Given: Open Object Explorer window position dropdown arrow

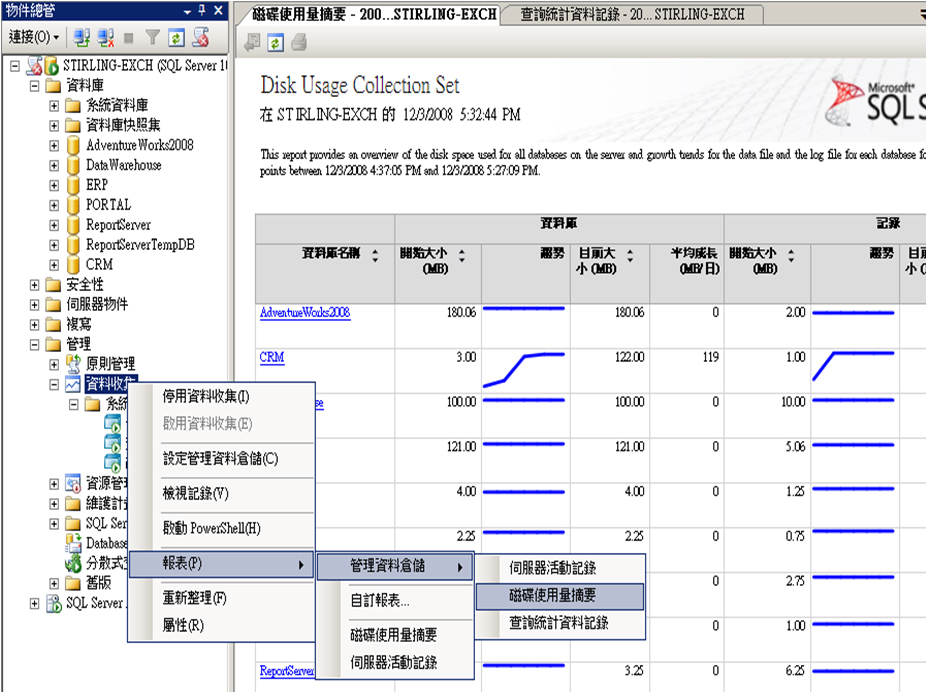Looking at the screenshot, I should click(x=187, y=11).
